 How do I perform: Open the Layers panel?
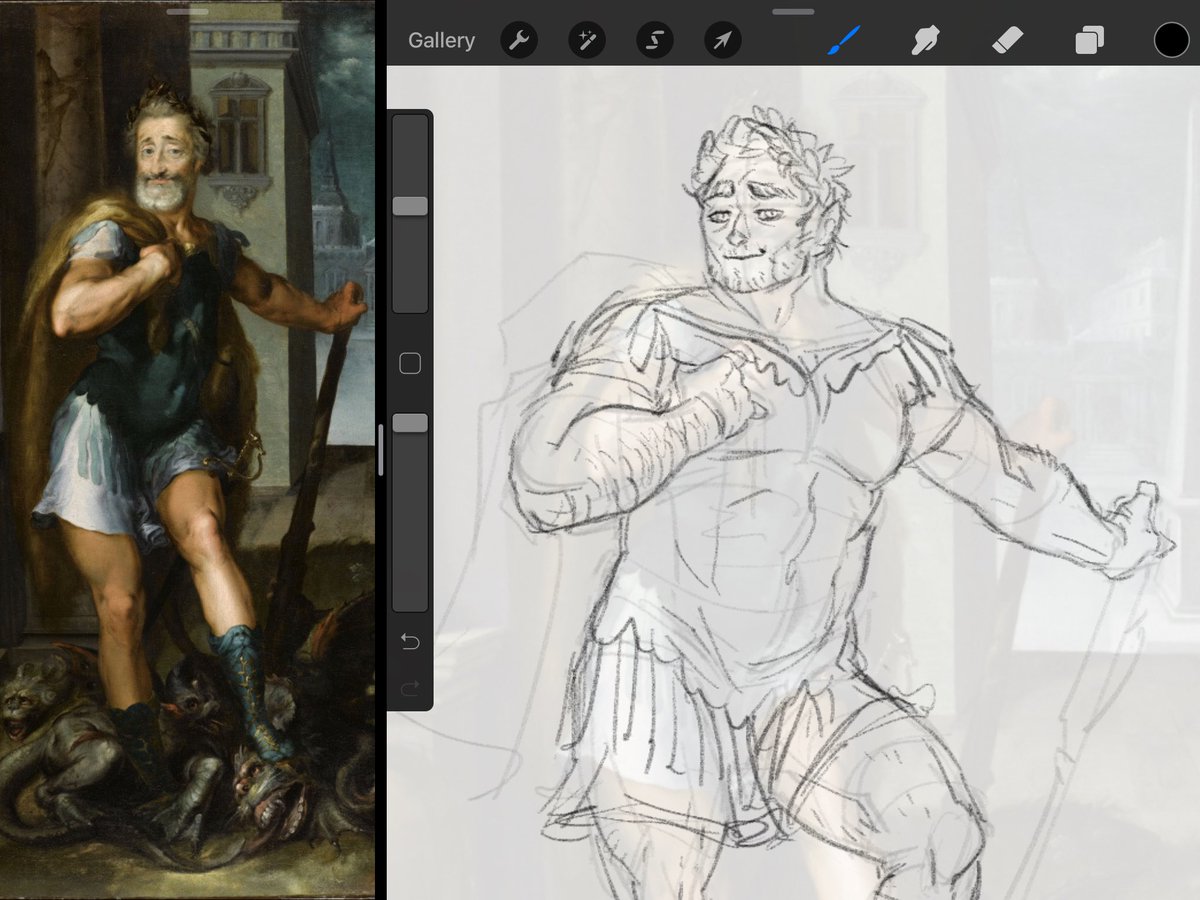1089,40
